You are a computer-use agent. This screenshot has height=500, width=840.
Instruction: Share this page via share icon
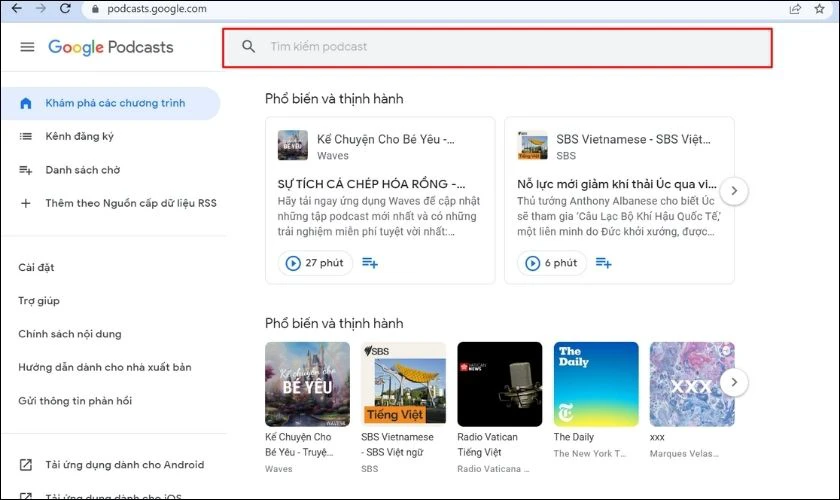[x=796, y=9]
